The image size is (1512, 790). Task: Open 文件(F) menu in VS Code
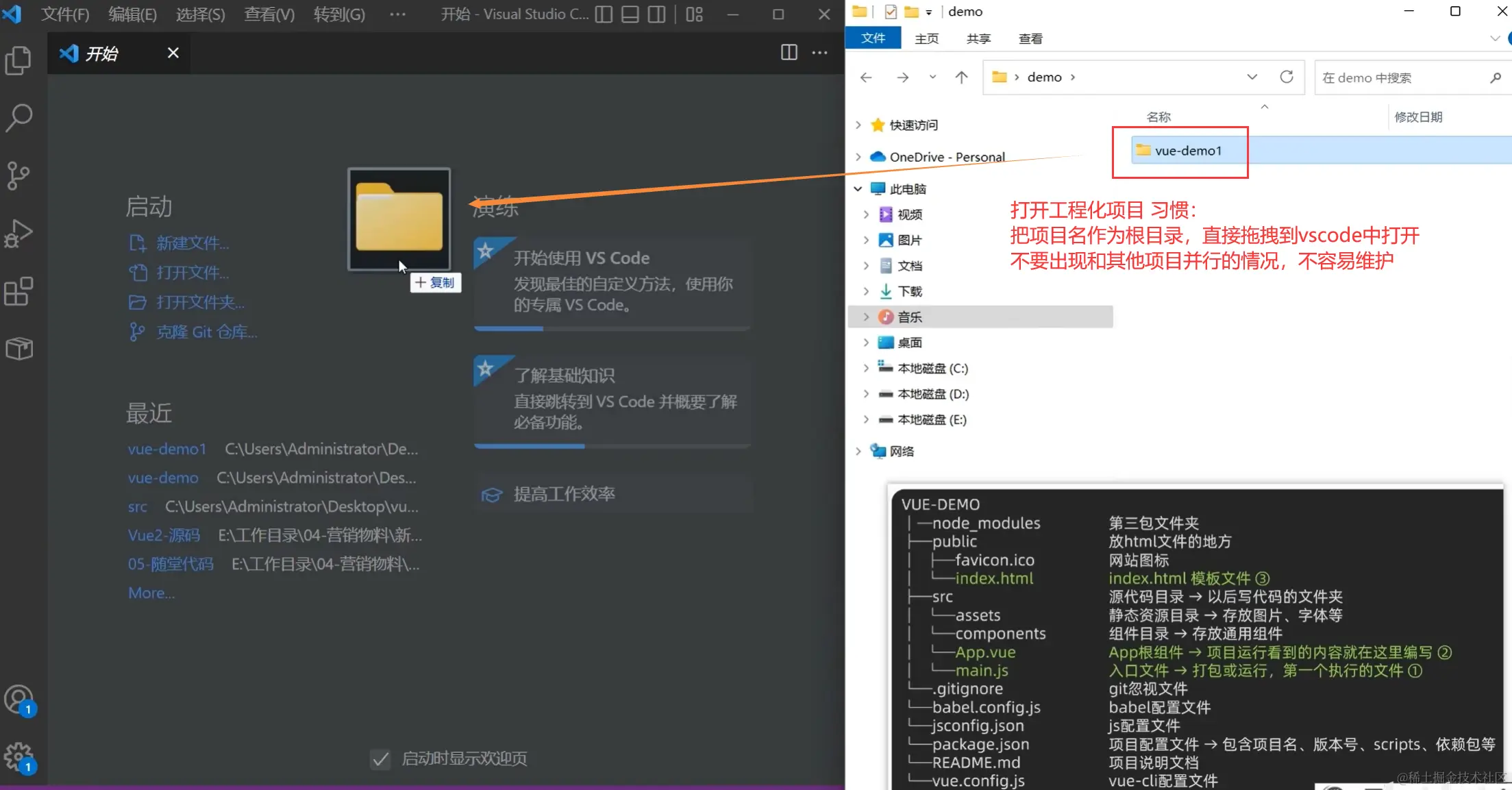65,14
